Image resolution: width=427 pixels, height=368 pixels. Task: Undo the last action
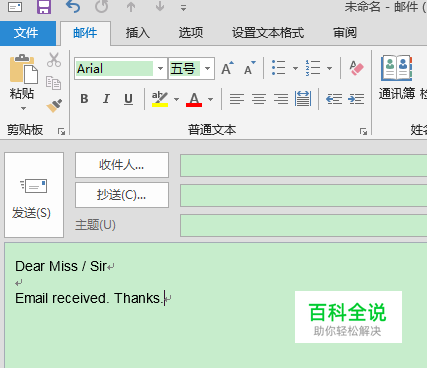(x=73, y=7)
